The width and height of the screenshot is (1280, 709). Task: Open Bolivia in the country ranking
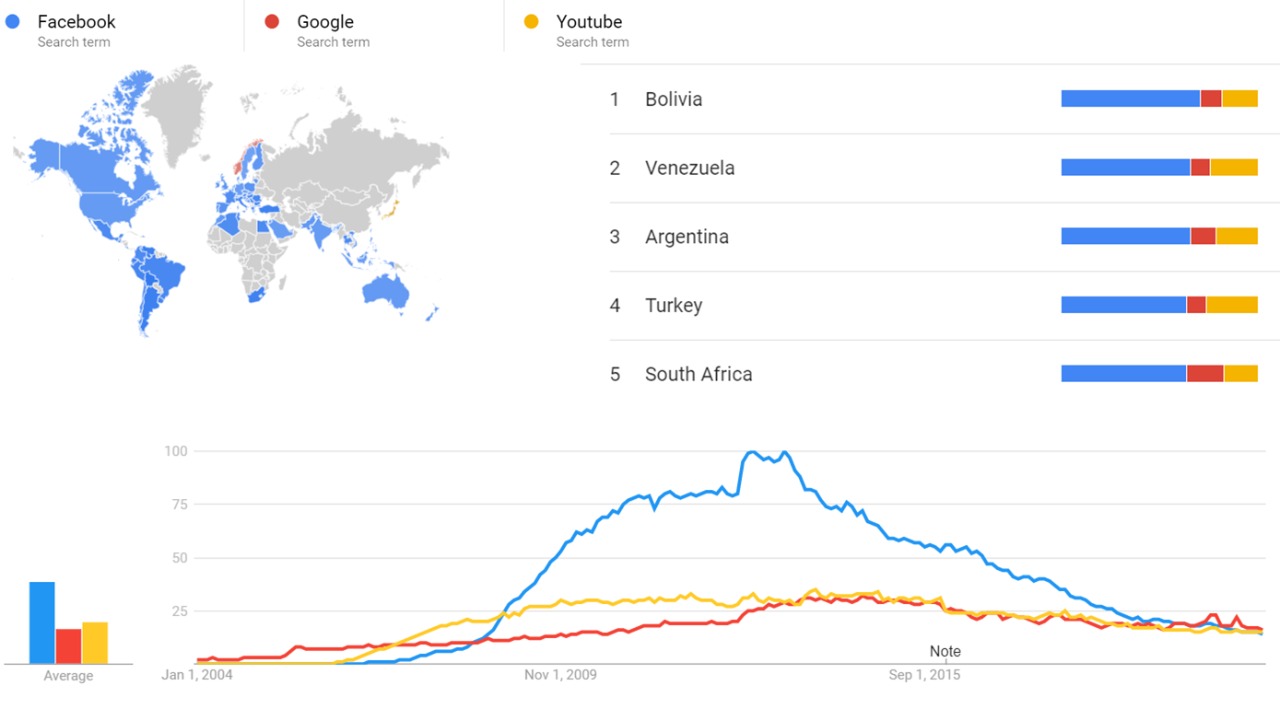[673, 99]
